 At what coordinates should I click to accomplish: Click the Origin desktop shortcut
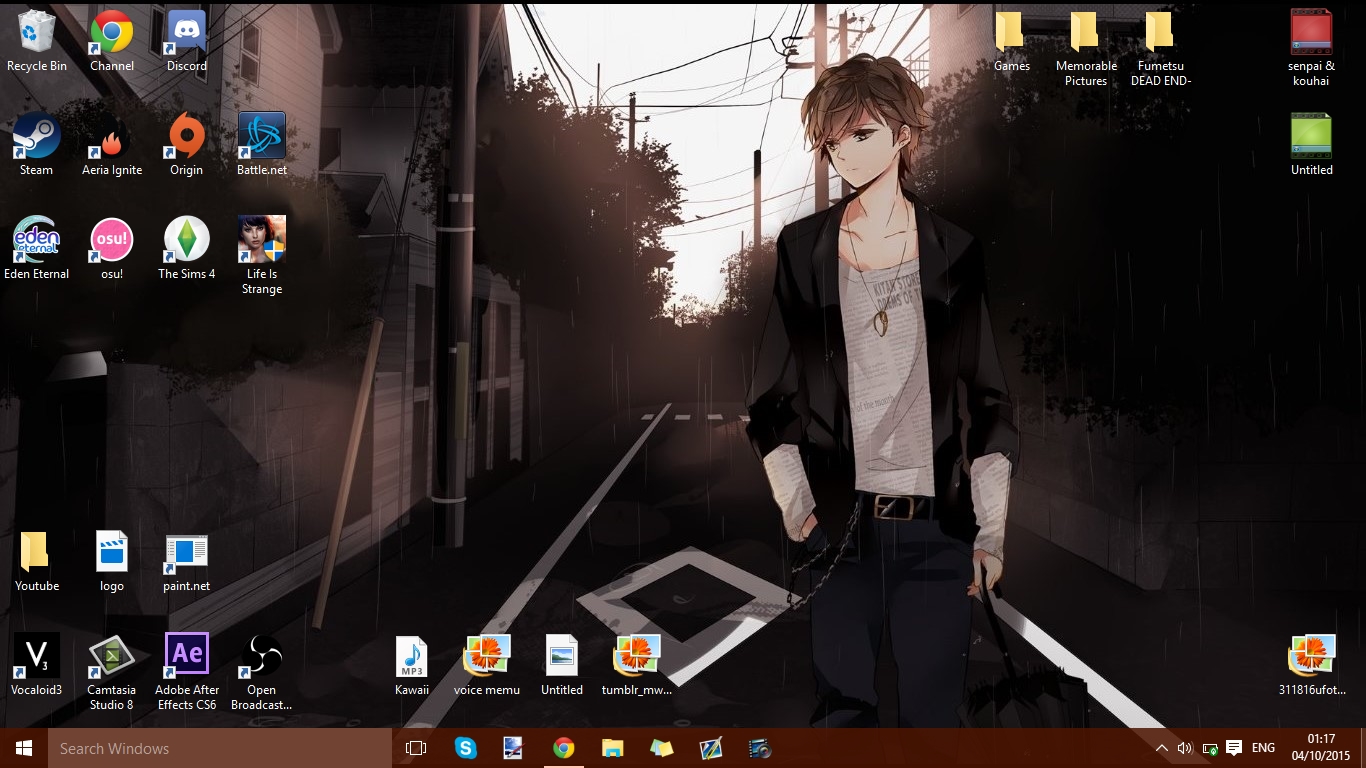pyautogui.click(x=186, y=145)
